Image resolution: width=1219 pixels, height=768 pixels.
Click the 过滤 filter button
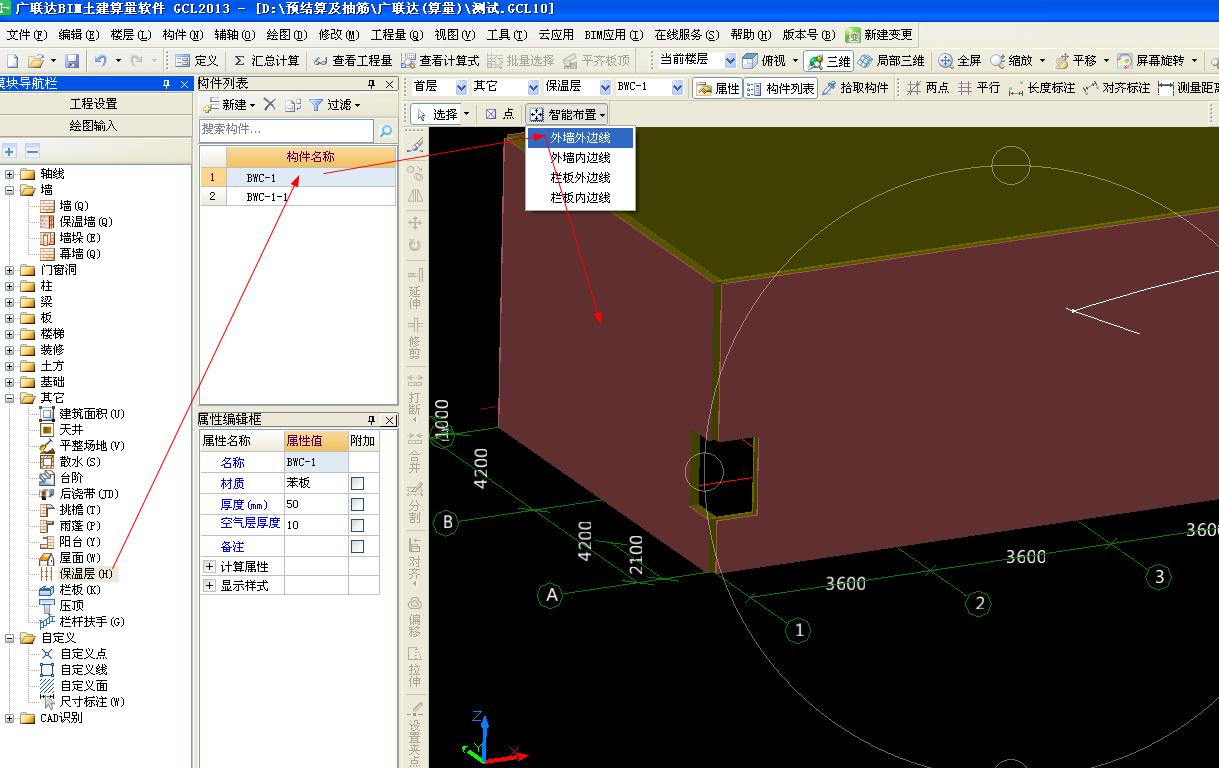[x=334, y=104]
